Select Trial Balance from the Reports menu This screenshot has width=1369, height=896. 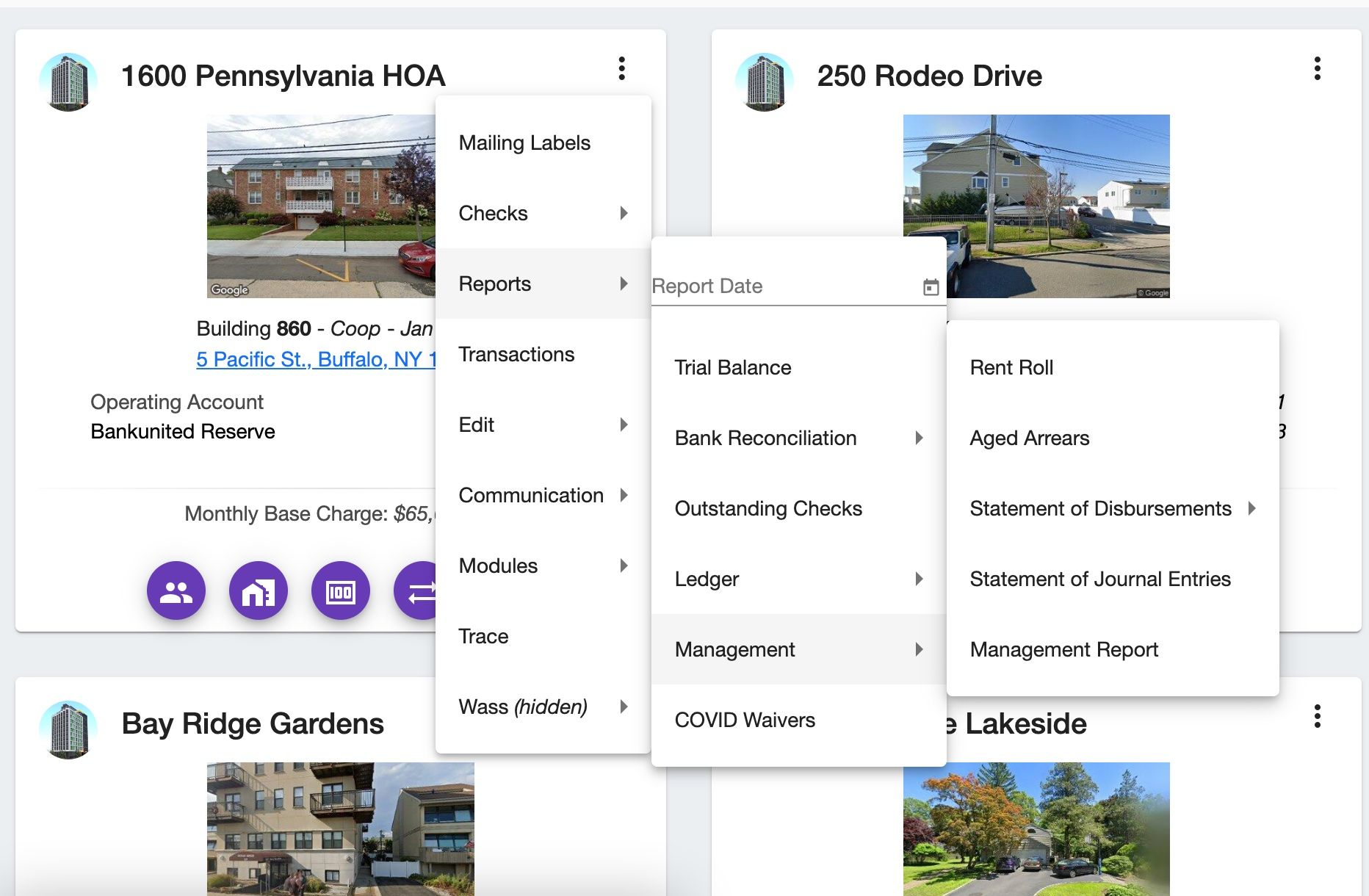pyautogui.click(x=732, y=367)
